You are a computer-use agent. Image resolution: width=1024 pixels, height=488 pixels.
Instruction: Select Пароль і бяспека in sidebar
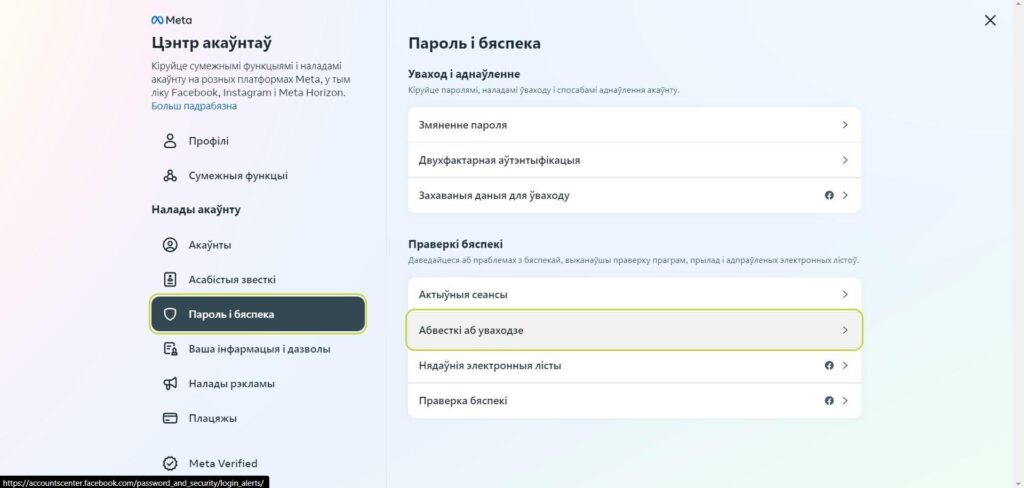tap(258, 314)
